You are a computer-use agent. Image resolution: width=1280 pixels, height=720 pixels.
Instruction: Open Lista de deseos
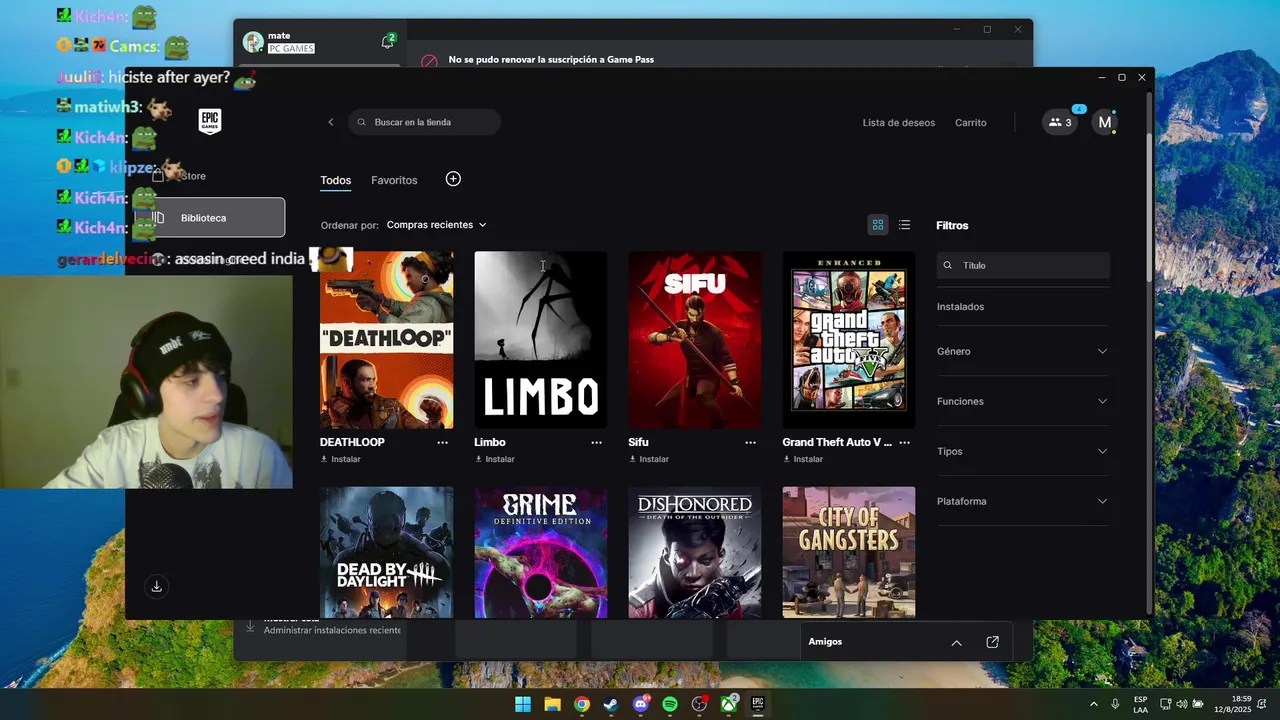pyautogui.click(x=899, y=122)
